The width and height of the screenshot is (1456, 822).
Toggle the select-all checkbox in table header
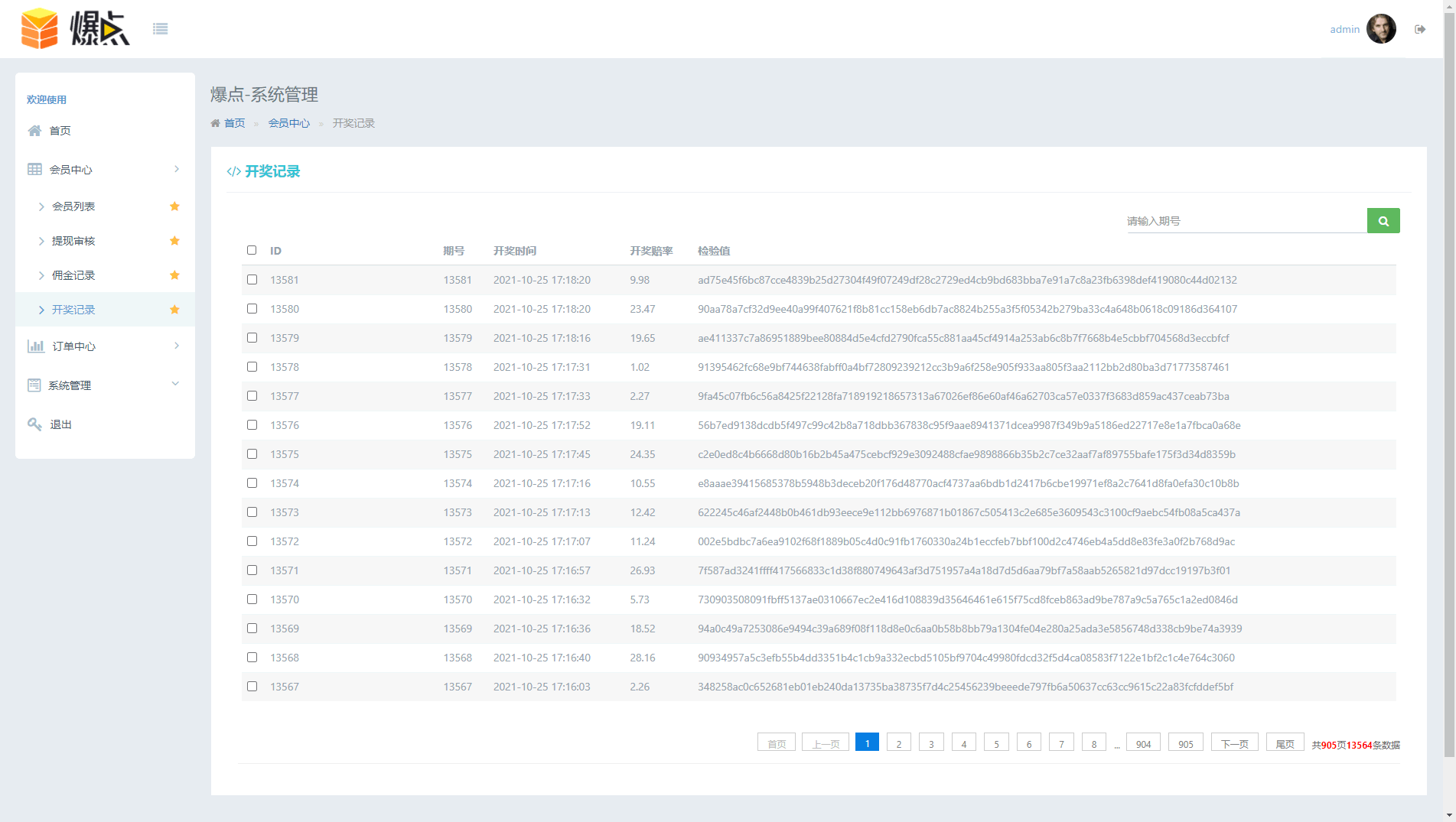click(x=252, y=250)
